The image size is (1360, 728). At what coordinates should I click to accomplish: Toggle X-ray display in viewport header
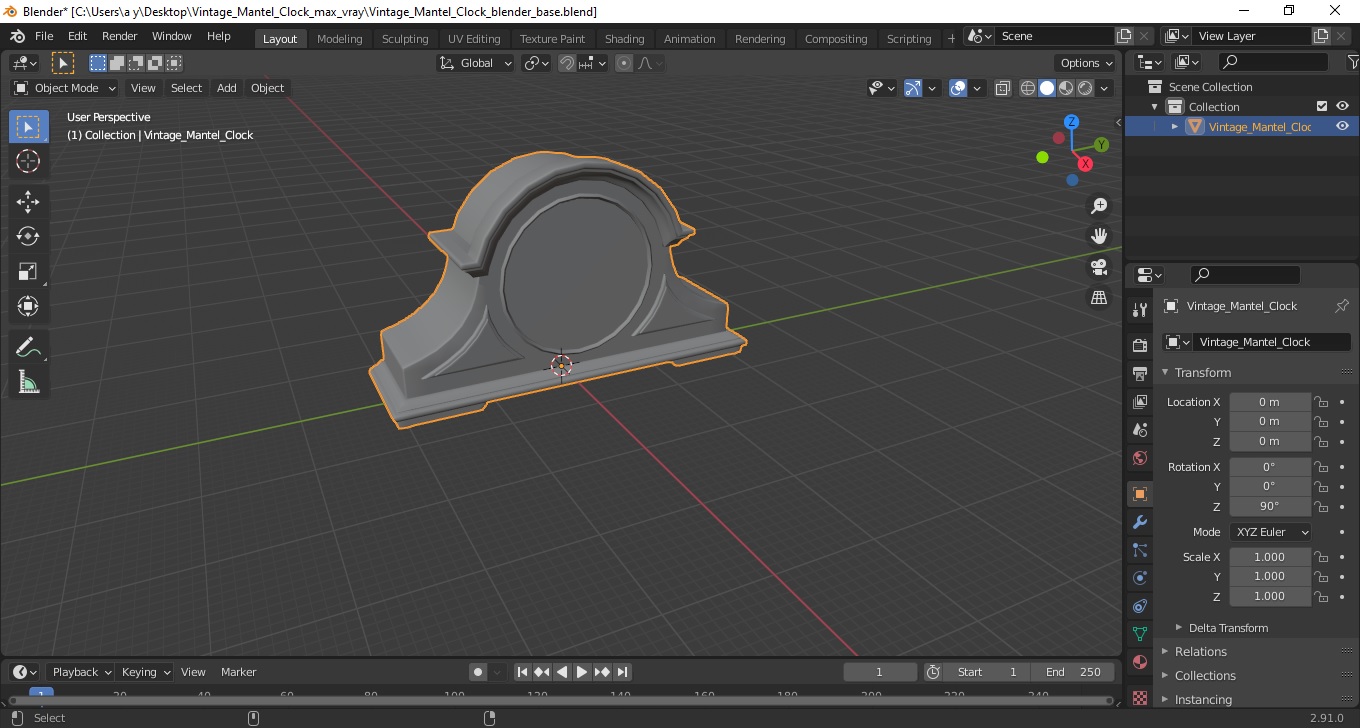pyautogui.click(x=1003, y=88)
